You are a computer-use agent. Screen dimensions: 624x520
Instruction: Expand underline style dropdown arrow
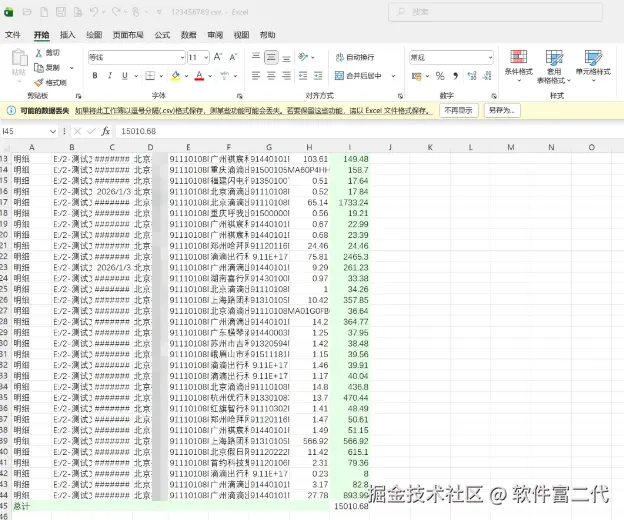[136, 76]
